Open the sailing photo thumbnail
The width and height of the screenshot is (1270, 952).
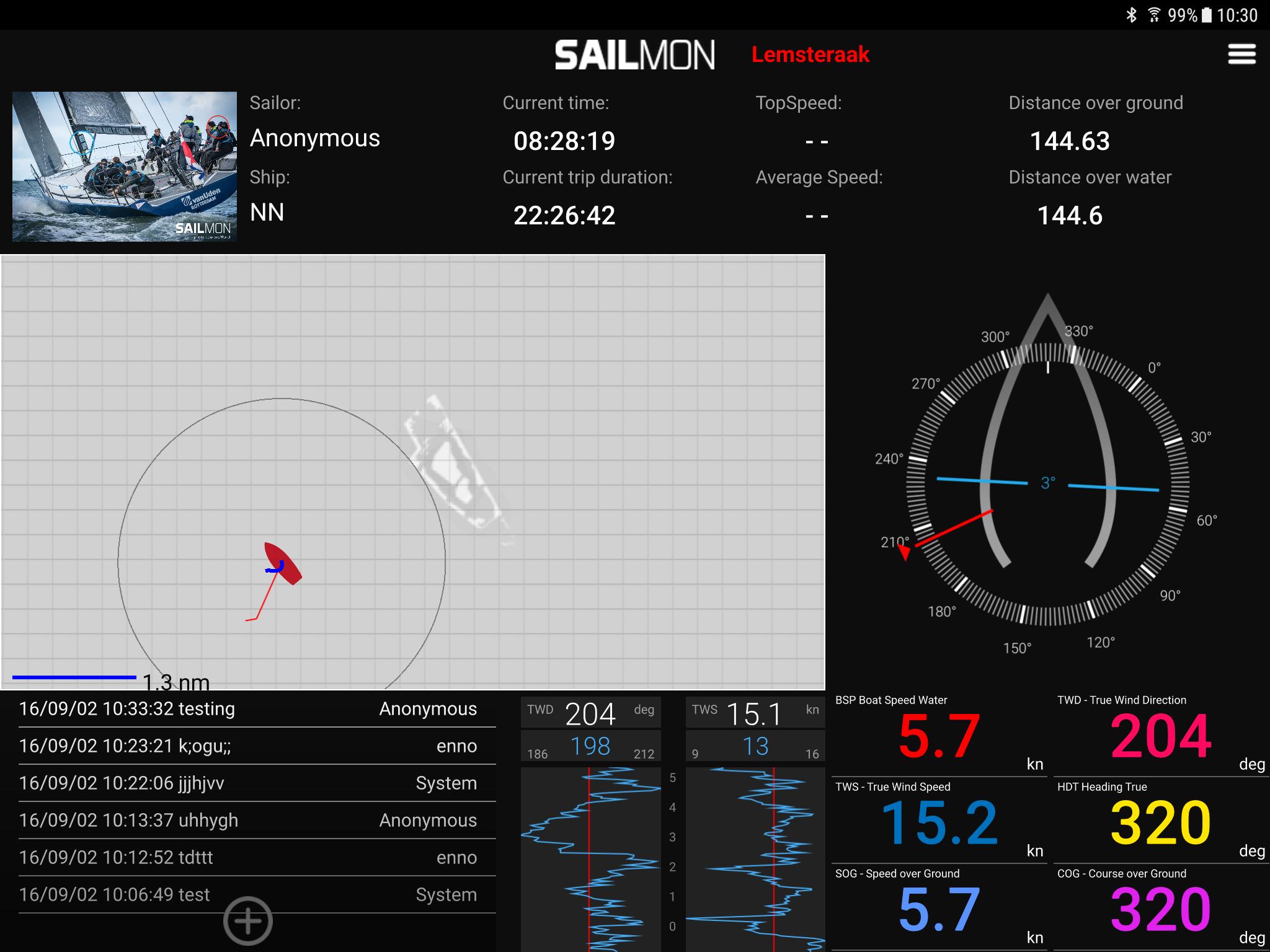coord(125,166)
